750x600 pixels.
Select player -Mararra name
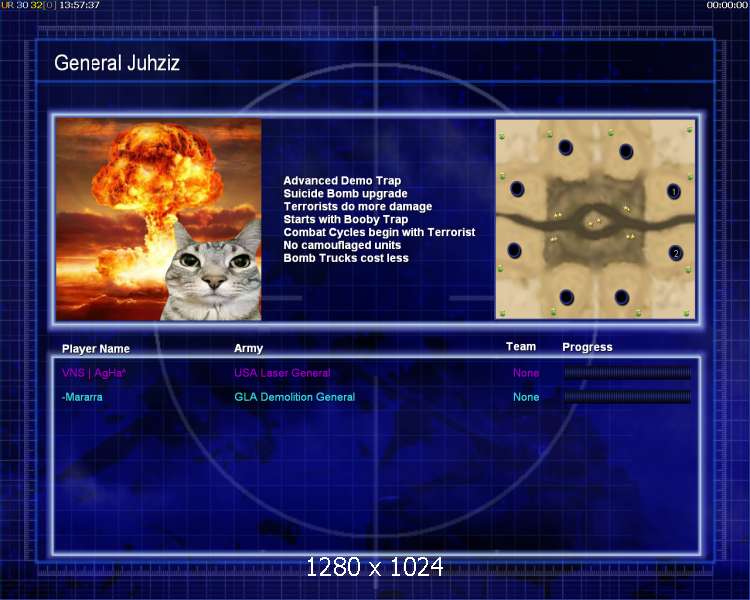pos(82,397)
